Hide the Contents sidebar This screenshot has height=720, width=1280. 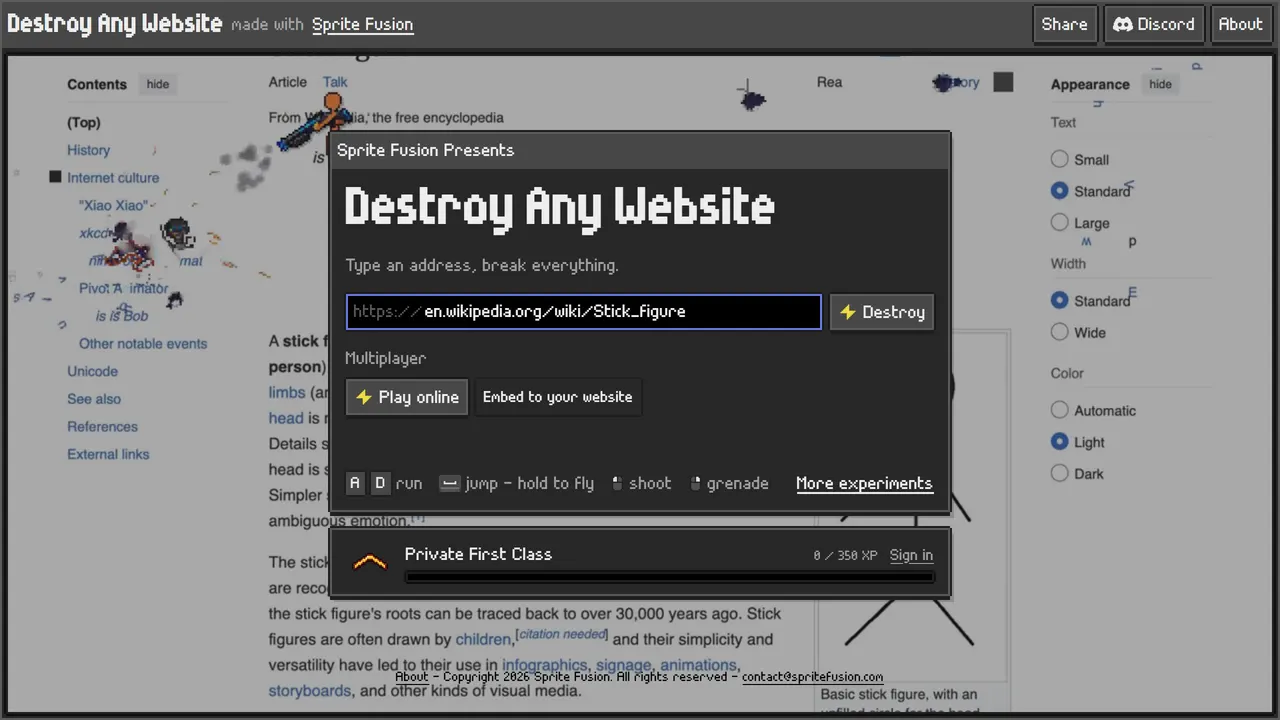coord(158,84)
